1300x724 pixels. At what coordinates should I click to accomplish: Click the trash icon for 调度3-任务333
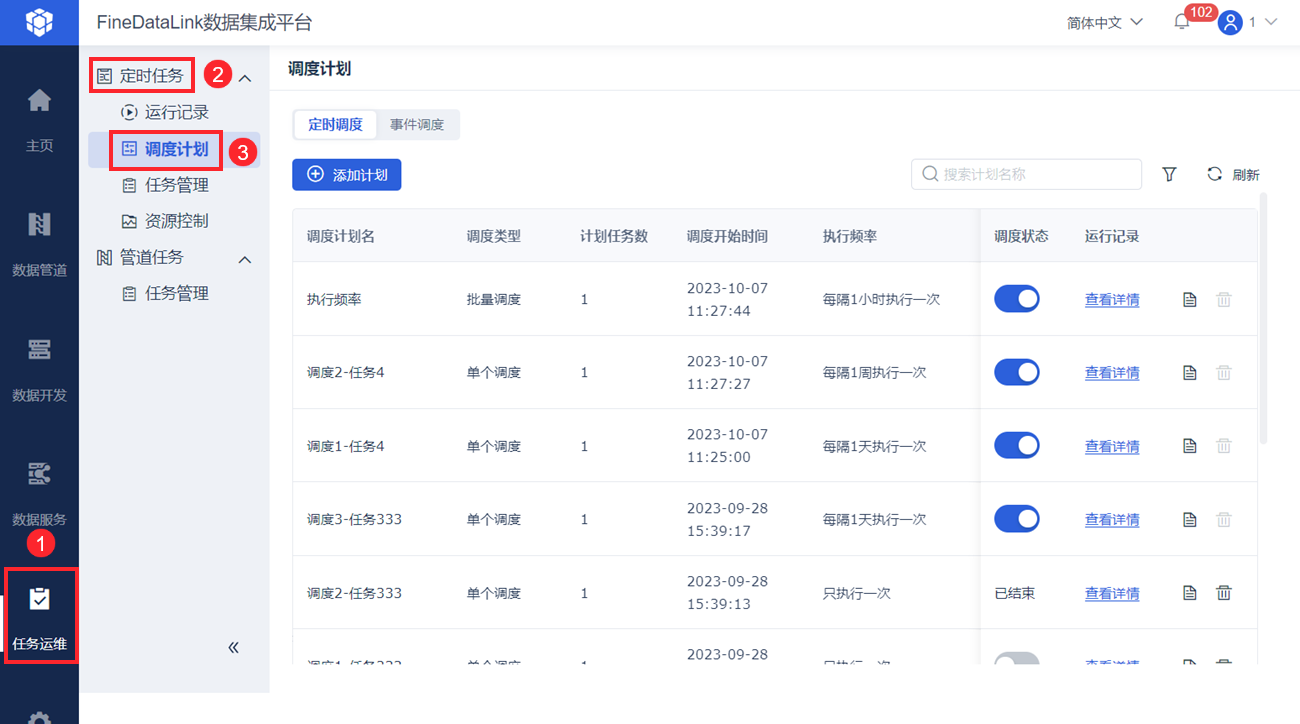1223,519
